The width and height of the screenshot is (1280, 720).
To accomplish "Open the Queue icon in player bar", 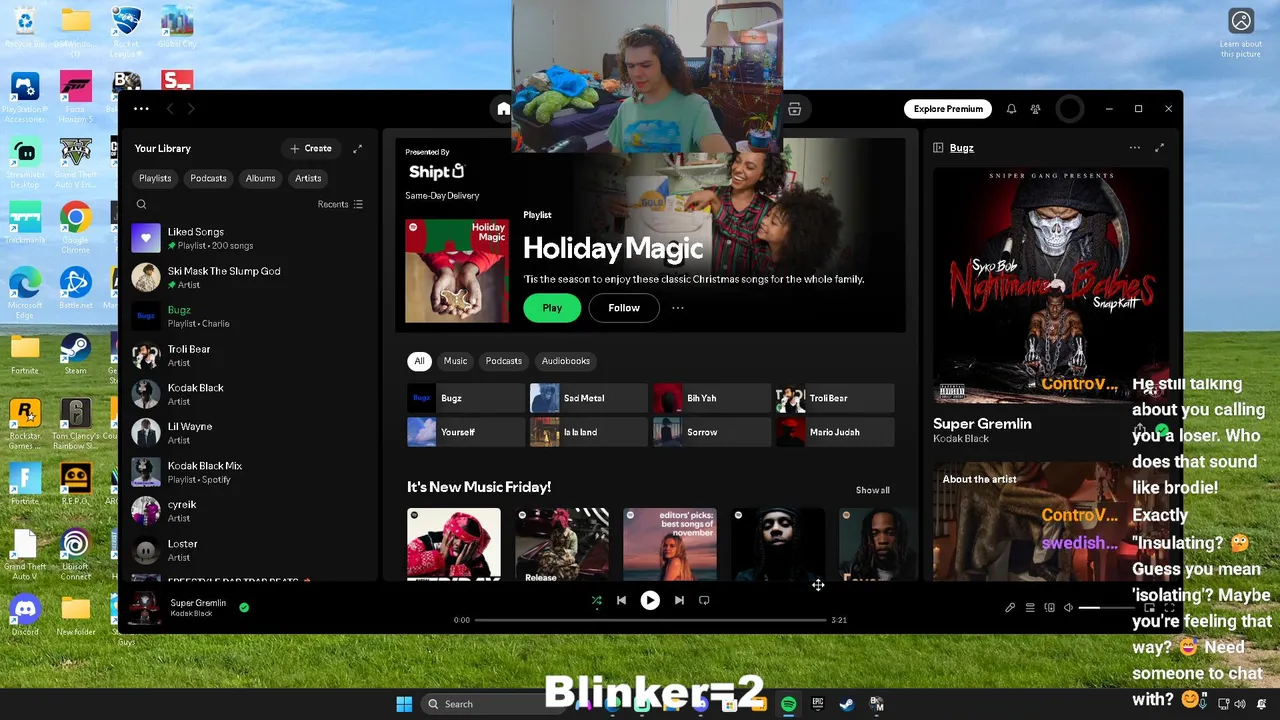I will click(x=1030, y=608).
